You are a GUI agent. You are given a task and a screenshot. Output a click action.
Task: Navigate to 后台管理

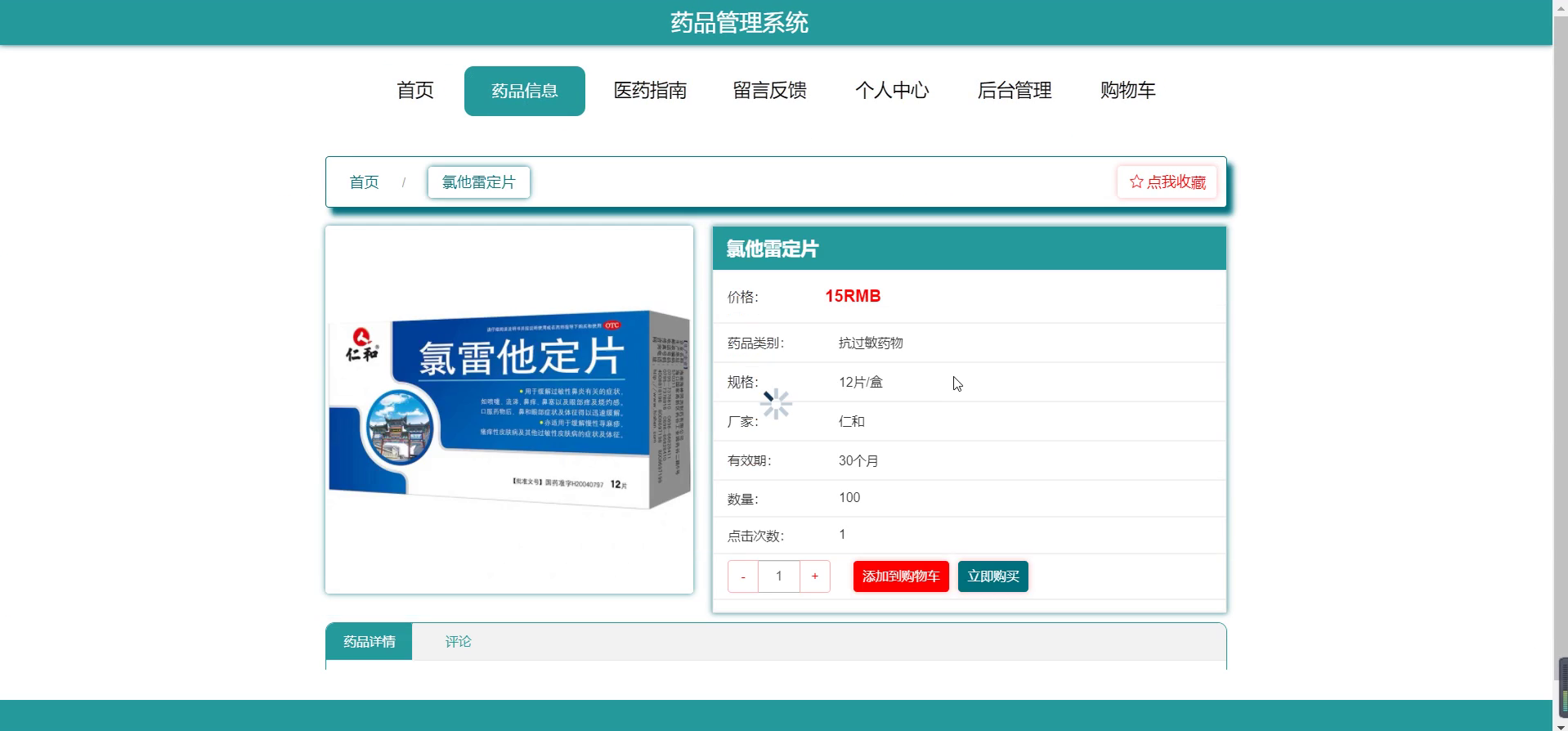point(1015,91)
